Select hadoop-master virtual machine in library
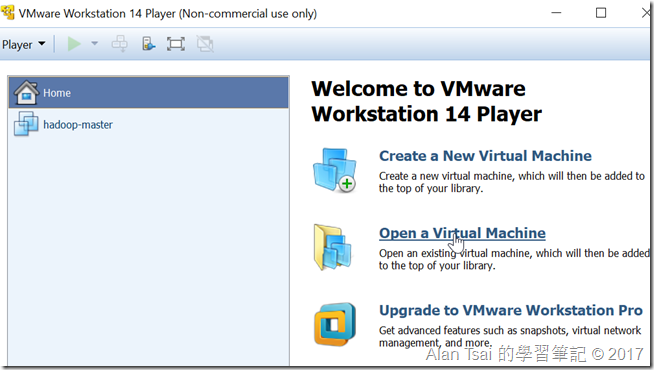This screenshot has width=654, height=370. point(148,124)
